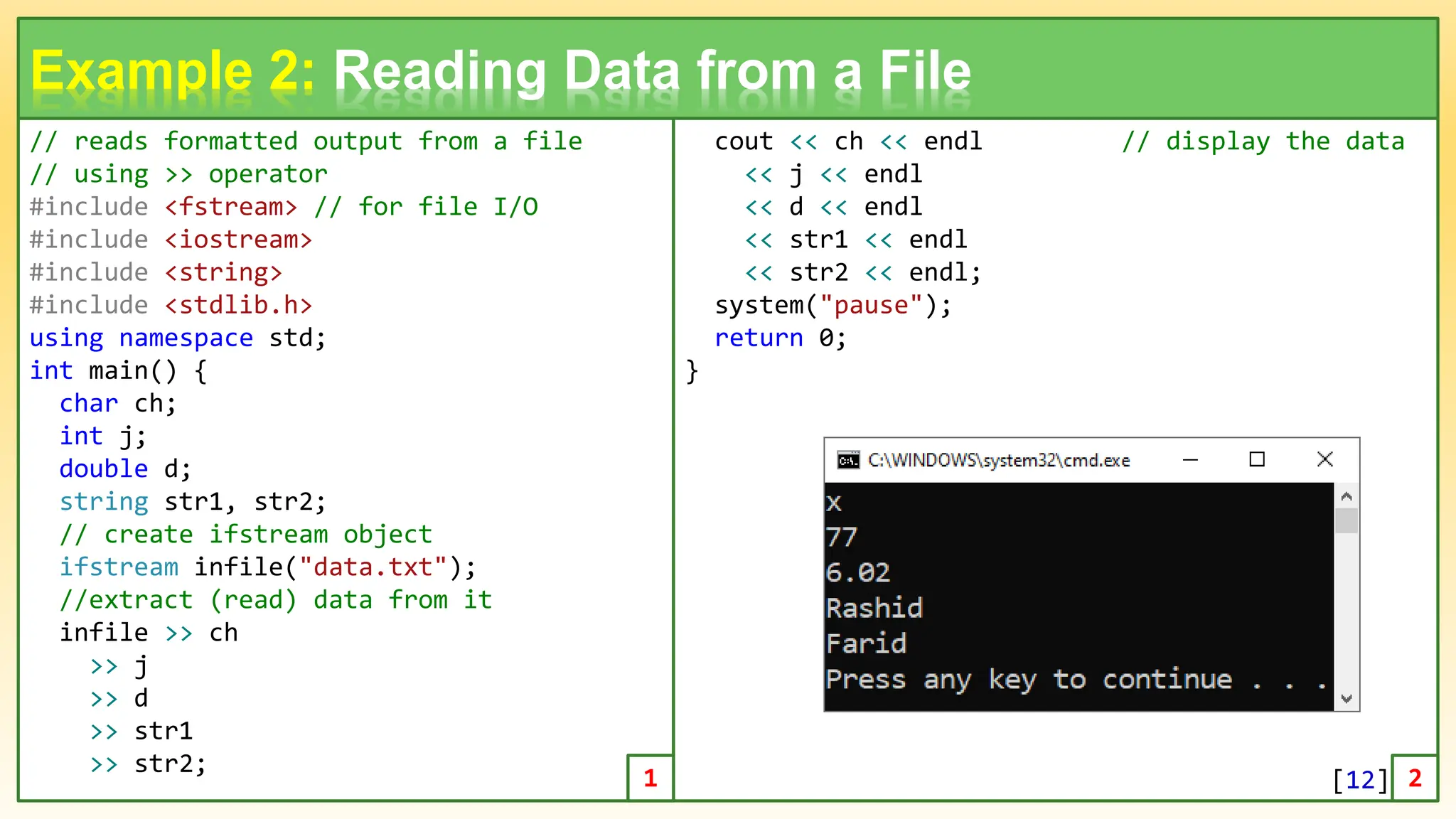This screenshot has height=819, width=1456.
Task: Click the console scrollbar down arrow
Action: tap(1346, 699)
